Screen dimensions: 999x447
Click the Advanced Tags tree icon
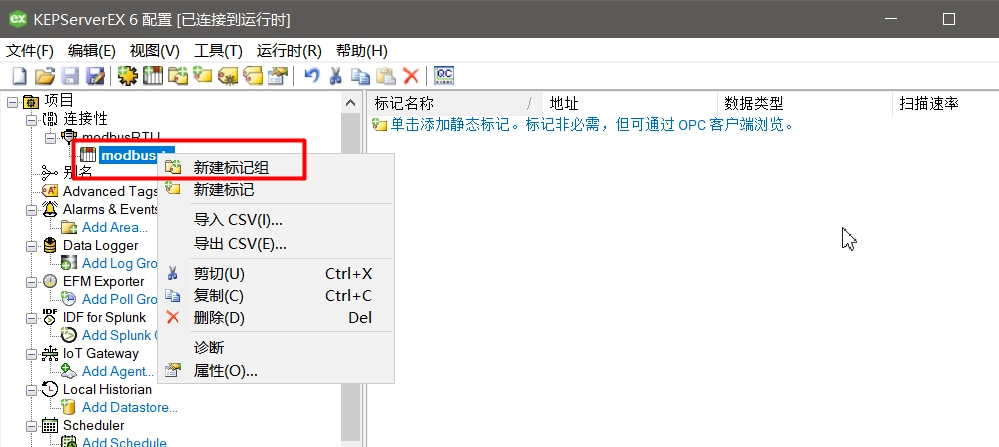50,191
